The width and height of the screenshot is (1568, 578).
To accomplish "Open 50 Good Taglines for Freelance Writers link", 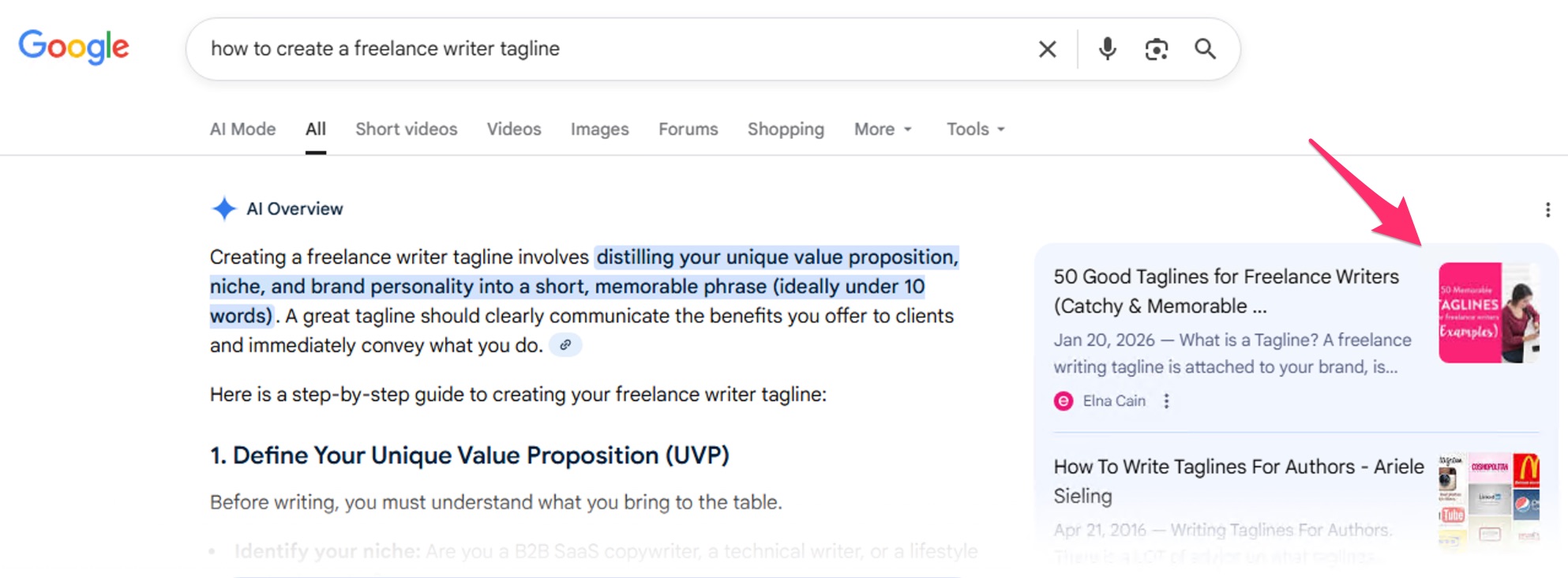I will (1225, 291).
